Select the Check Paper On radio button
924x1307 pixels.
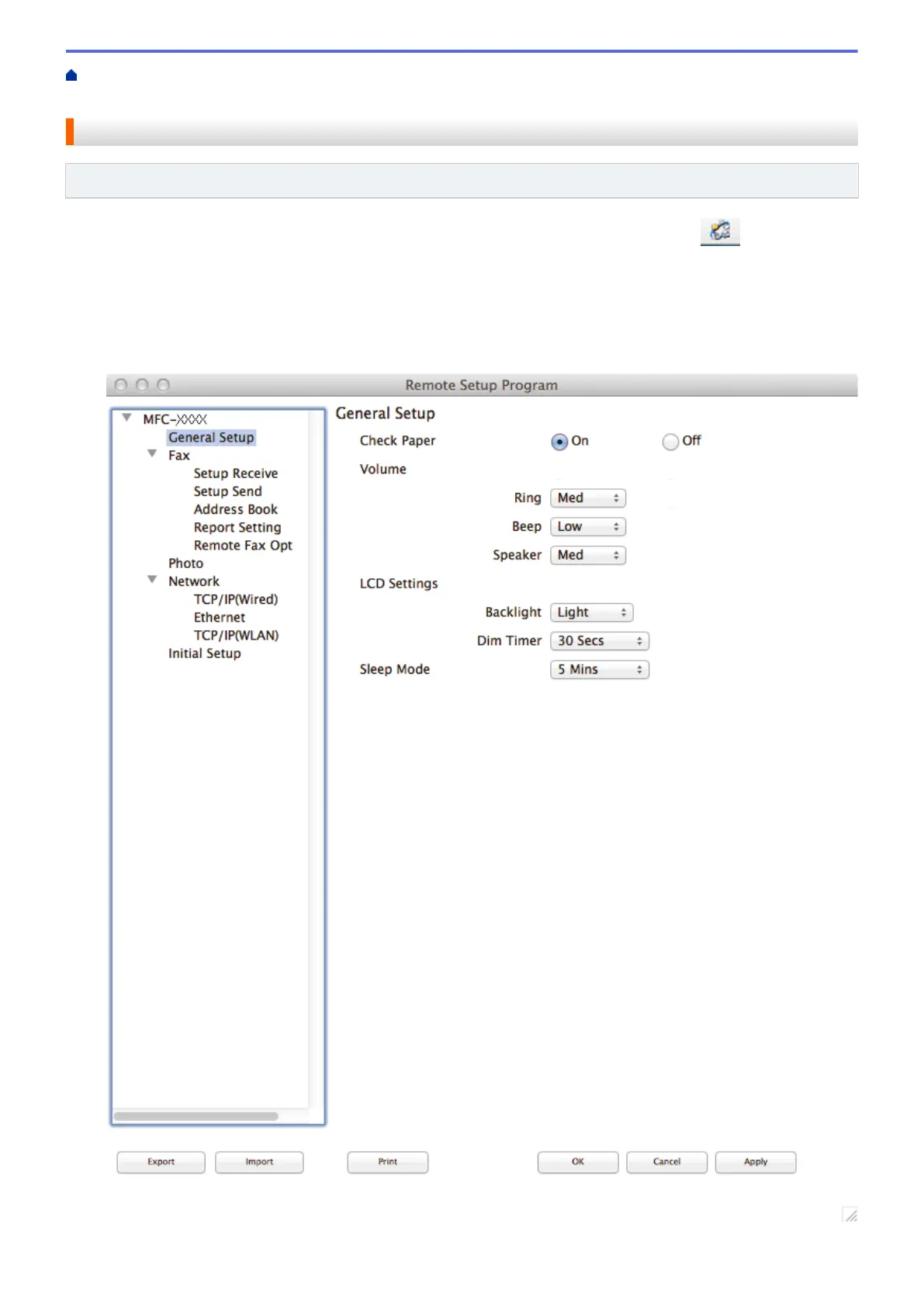click(x=559, y=442)
